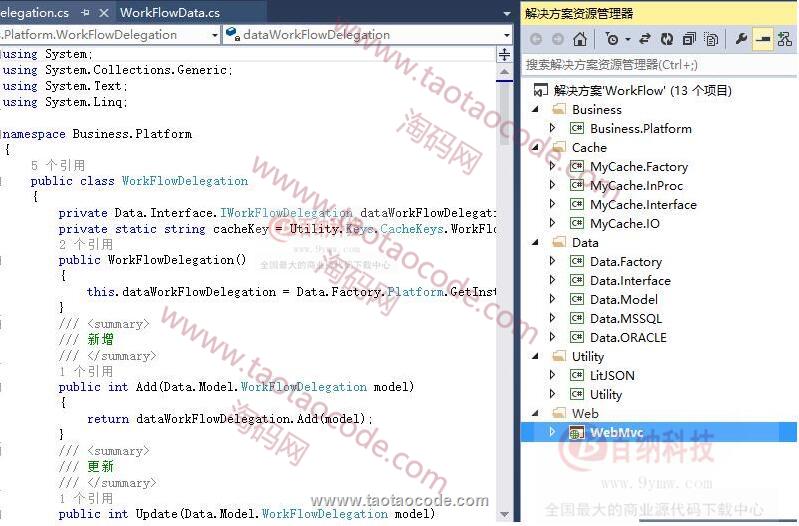Expand the Data.Model project node
The image size is (799, 526).
[x=552, y=300]
